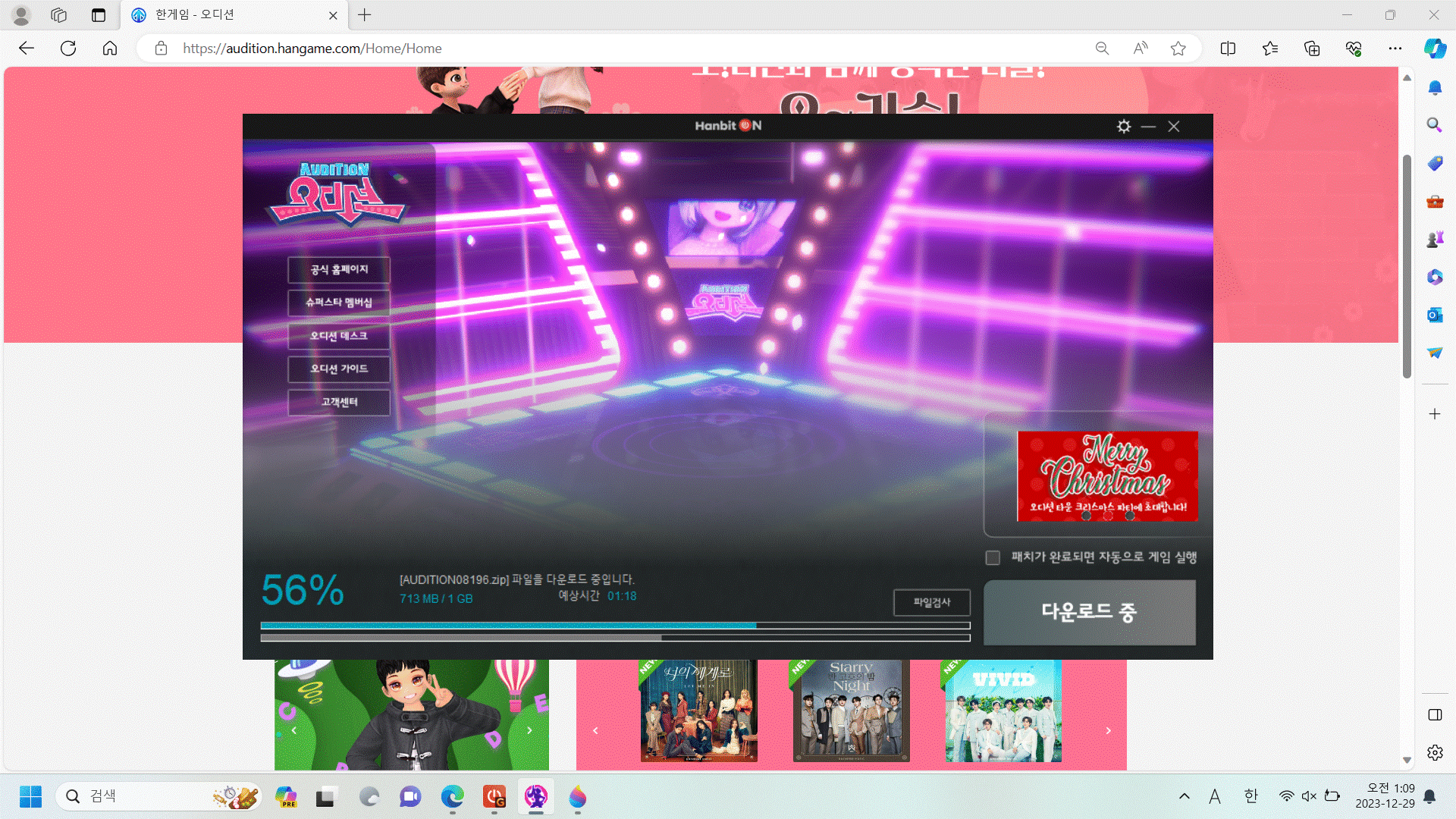Enable auto-run game after patch checkbox

click(993, 557)
